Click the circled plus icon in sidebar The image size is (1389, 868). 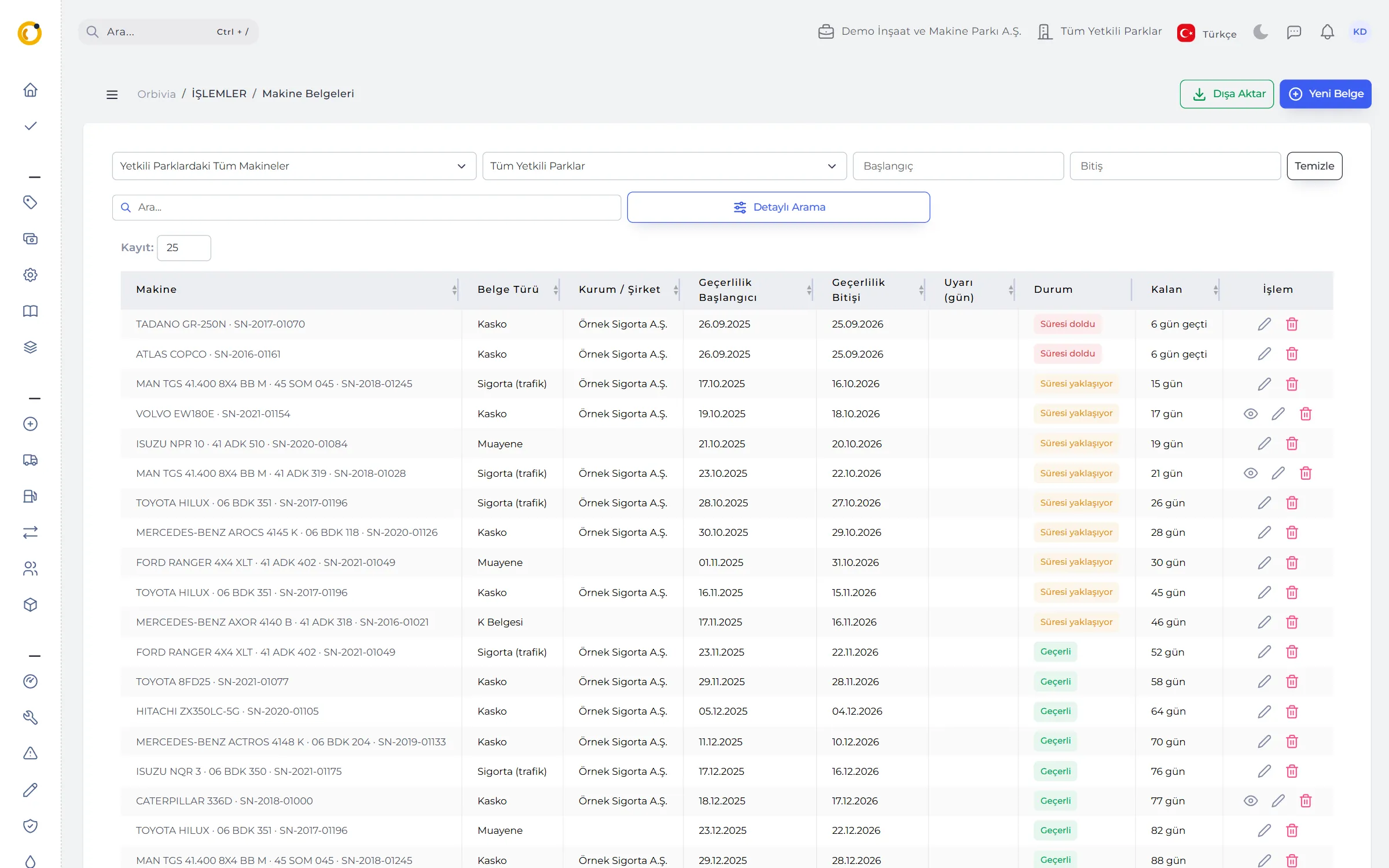[30, 424]
